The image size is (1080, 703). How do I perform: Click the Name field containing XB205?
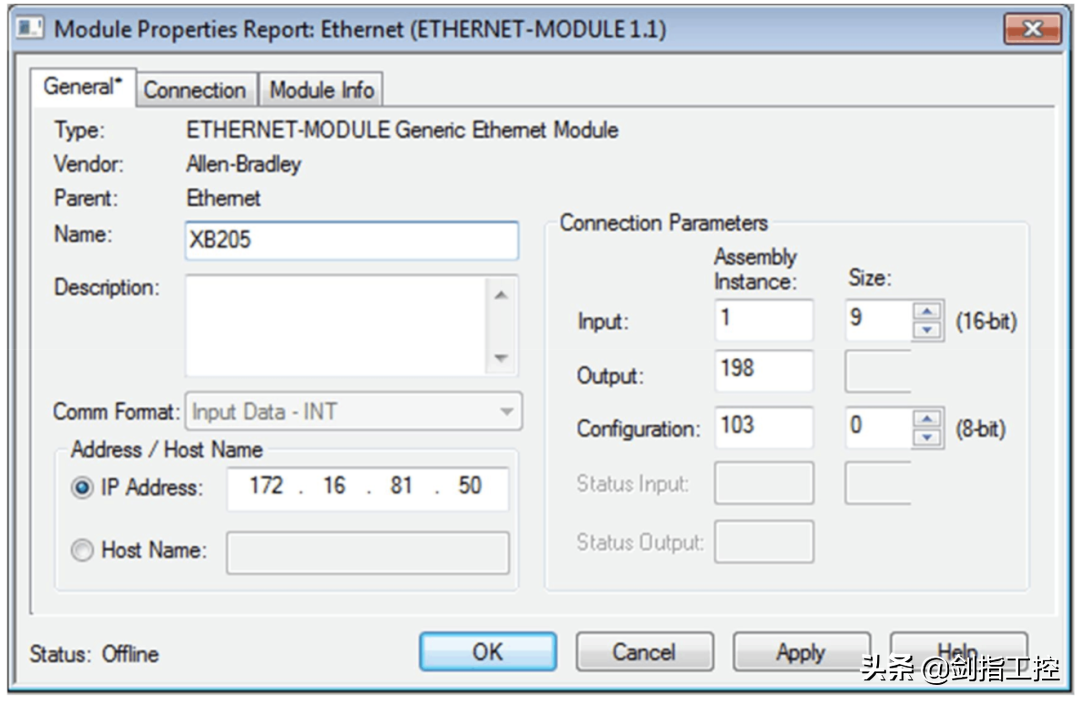351,241
